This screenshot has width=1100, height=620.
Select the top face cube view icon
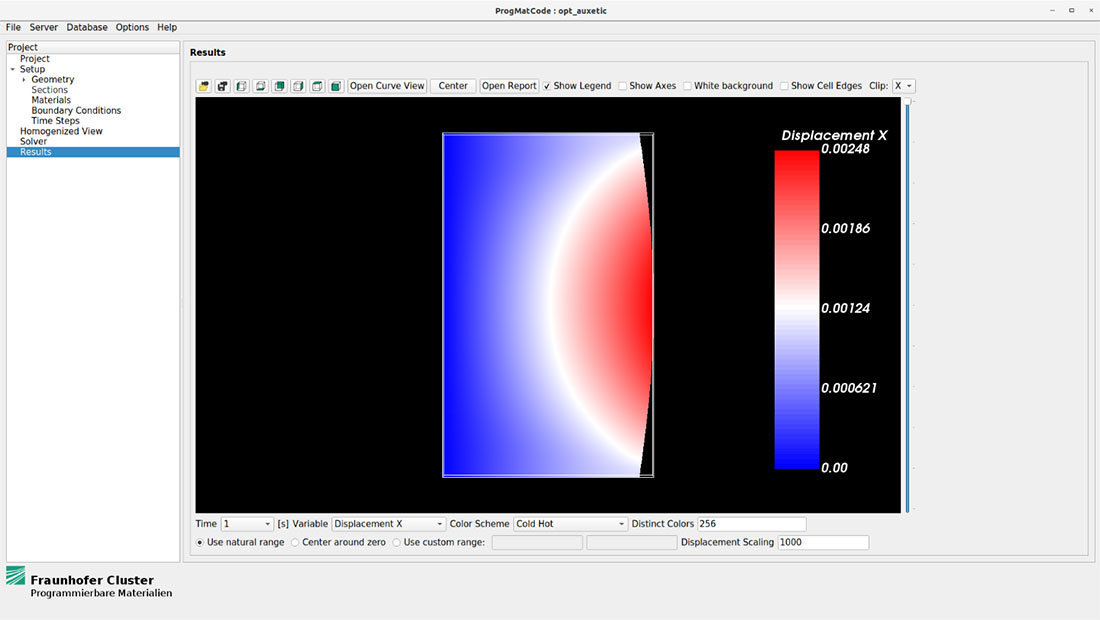coord(317,86)
